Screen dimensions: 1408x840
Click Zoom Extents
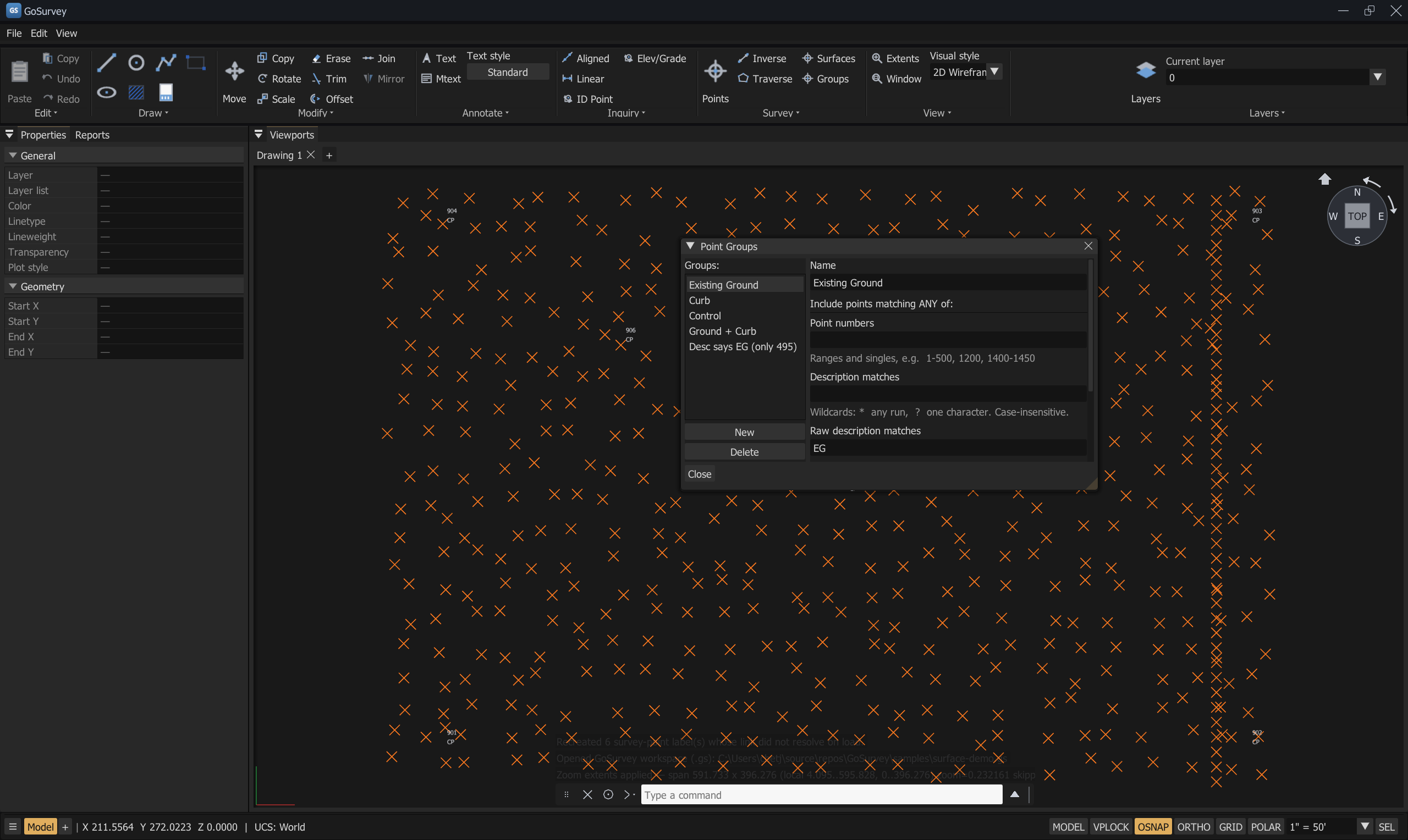click(895, 58)
